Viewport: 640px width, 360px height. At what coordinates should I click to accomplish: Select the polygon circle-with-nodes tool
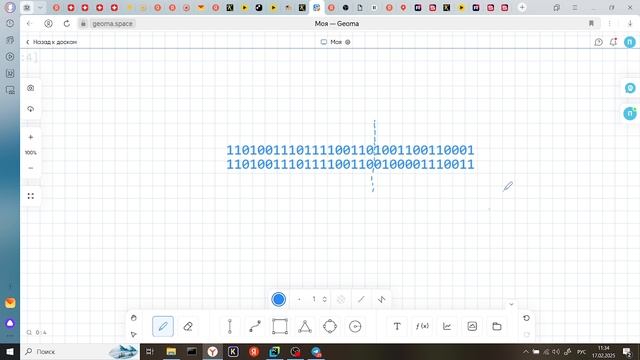pos(330,326)
